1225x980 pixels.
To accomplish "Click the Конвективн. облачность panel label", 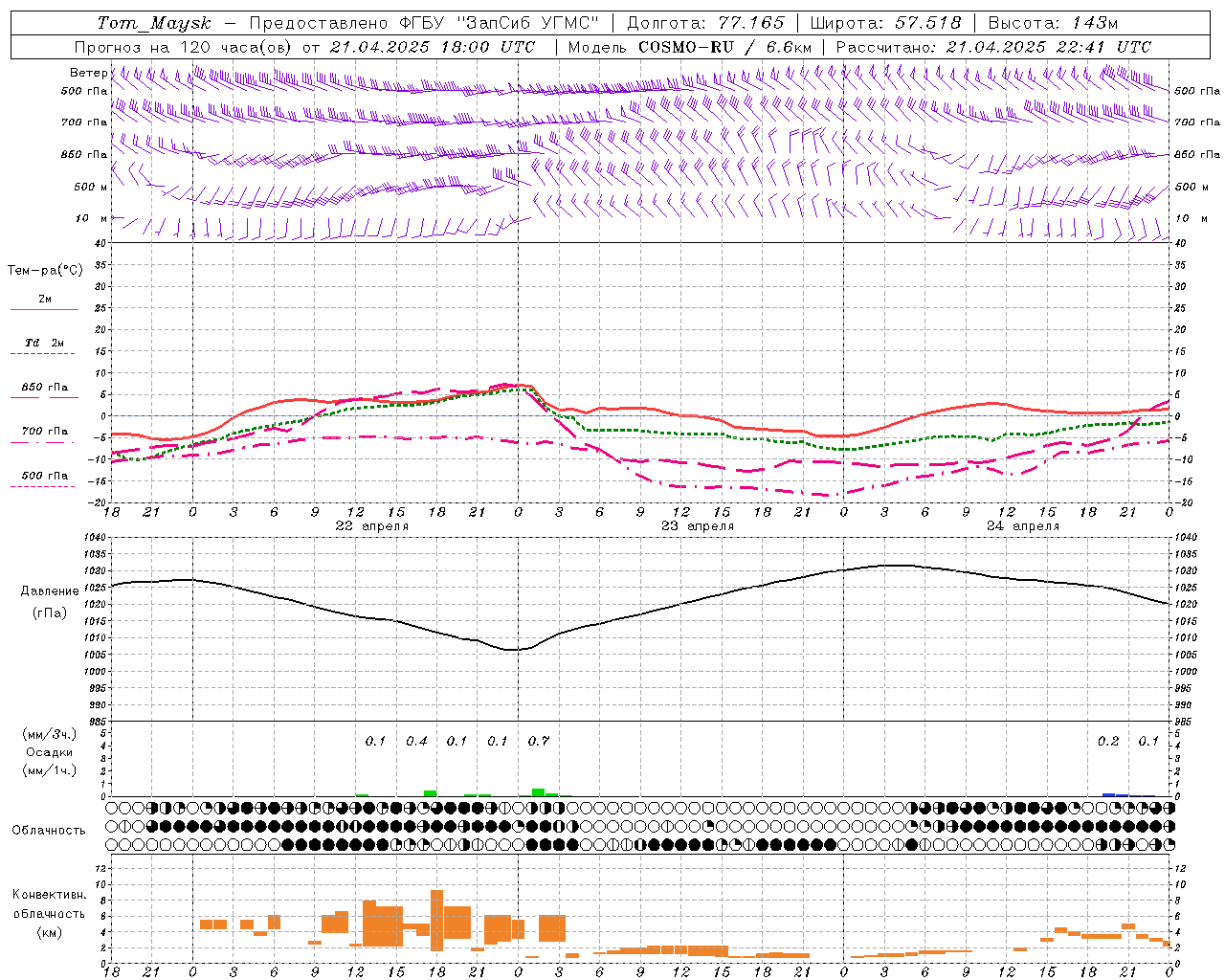I will point(49,913).
